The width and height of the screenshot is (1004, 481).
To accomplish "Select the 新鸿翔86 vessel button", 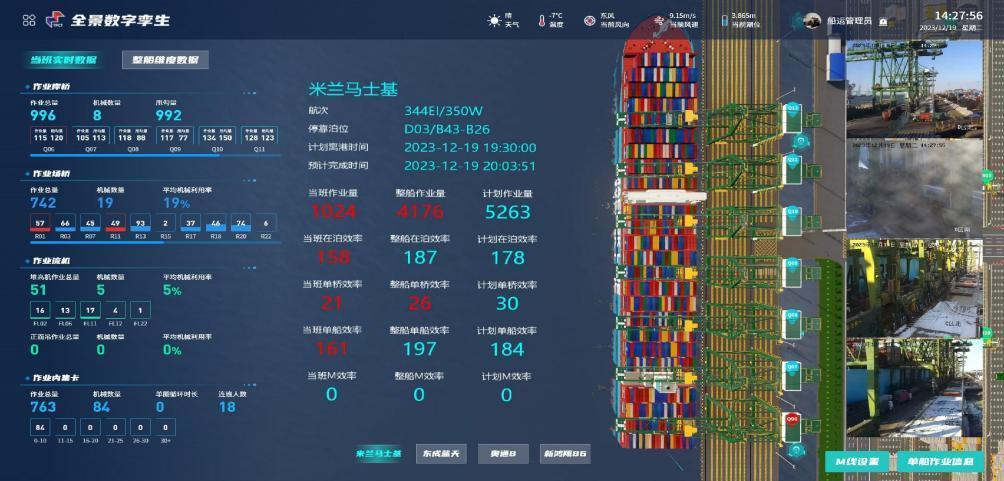I will coord(565,455).
